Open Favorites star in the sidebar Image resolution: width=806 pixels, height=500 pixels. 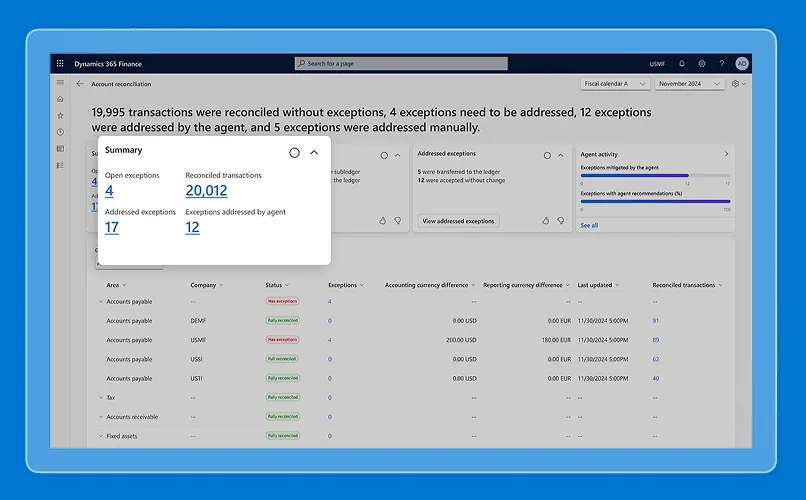(60, 115)
